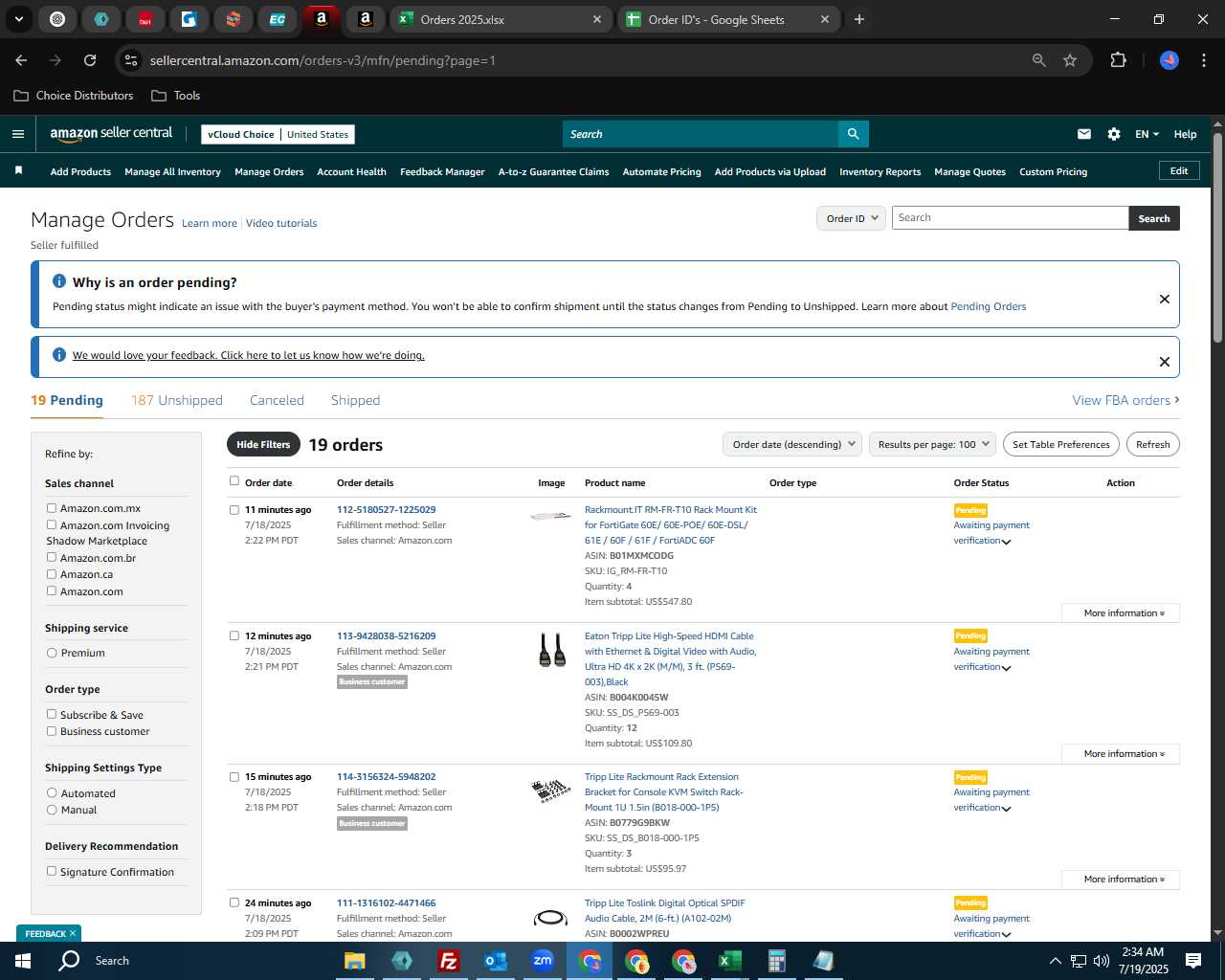Click the browser zoom magnifier icon
This screenshot has height=980, width=1225.
1039,60
